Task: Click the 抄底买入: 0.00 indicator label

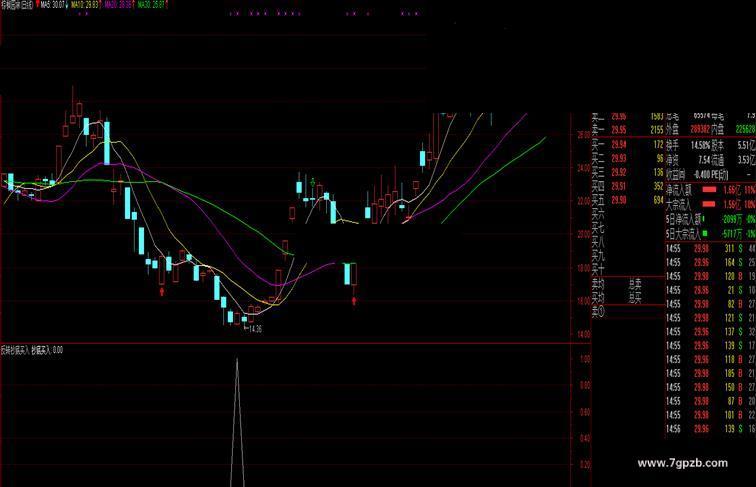Action: (x=47, y=350)
